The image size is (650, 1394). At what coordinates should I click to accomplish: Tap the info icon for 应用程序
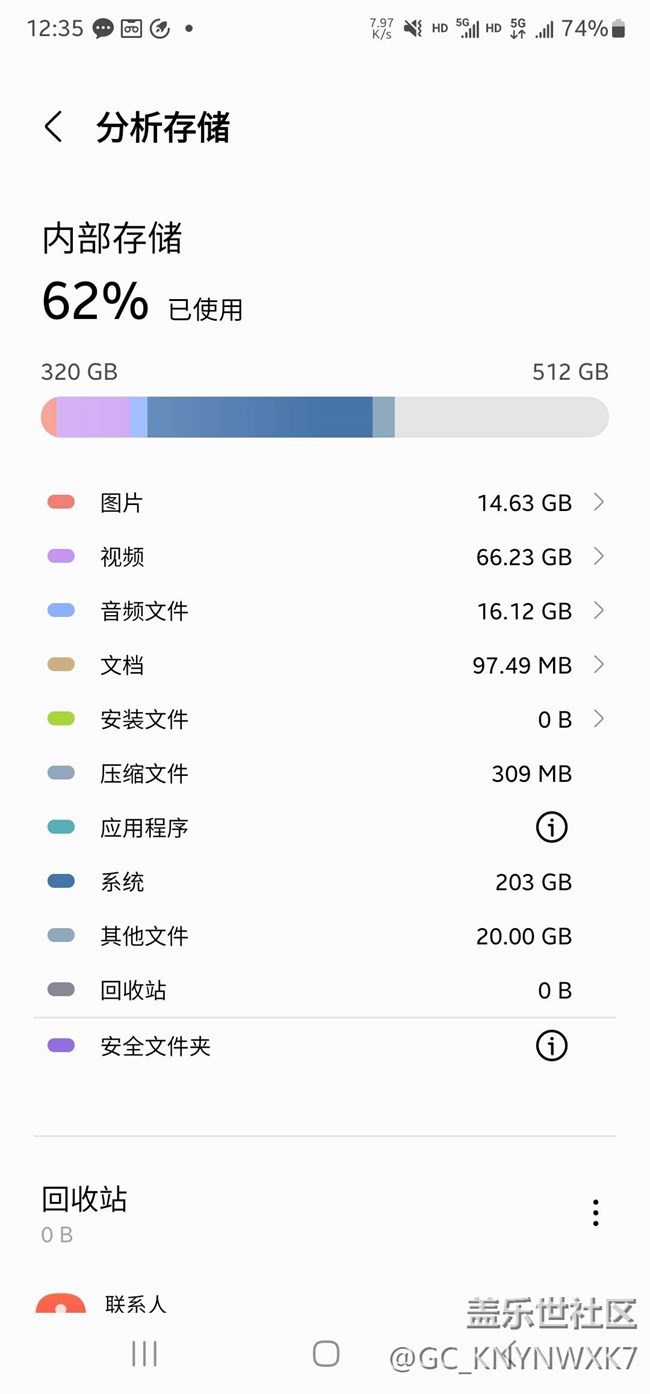click(x=551, y=827)
